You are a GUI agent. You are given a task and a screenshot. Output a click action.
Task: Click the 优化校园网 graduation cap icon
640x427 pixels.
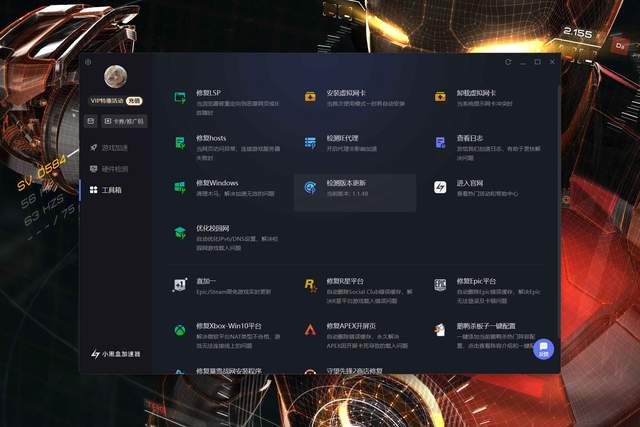pyautogui.click(x=181, y=232)
